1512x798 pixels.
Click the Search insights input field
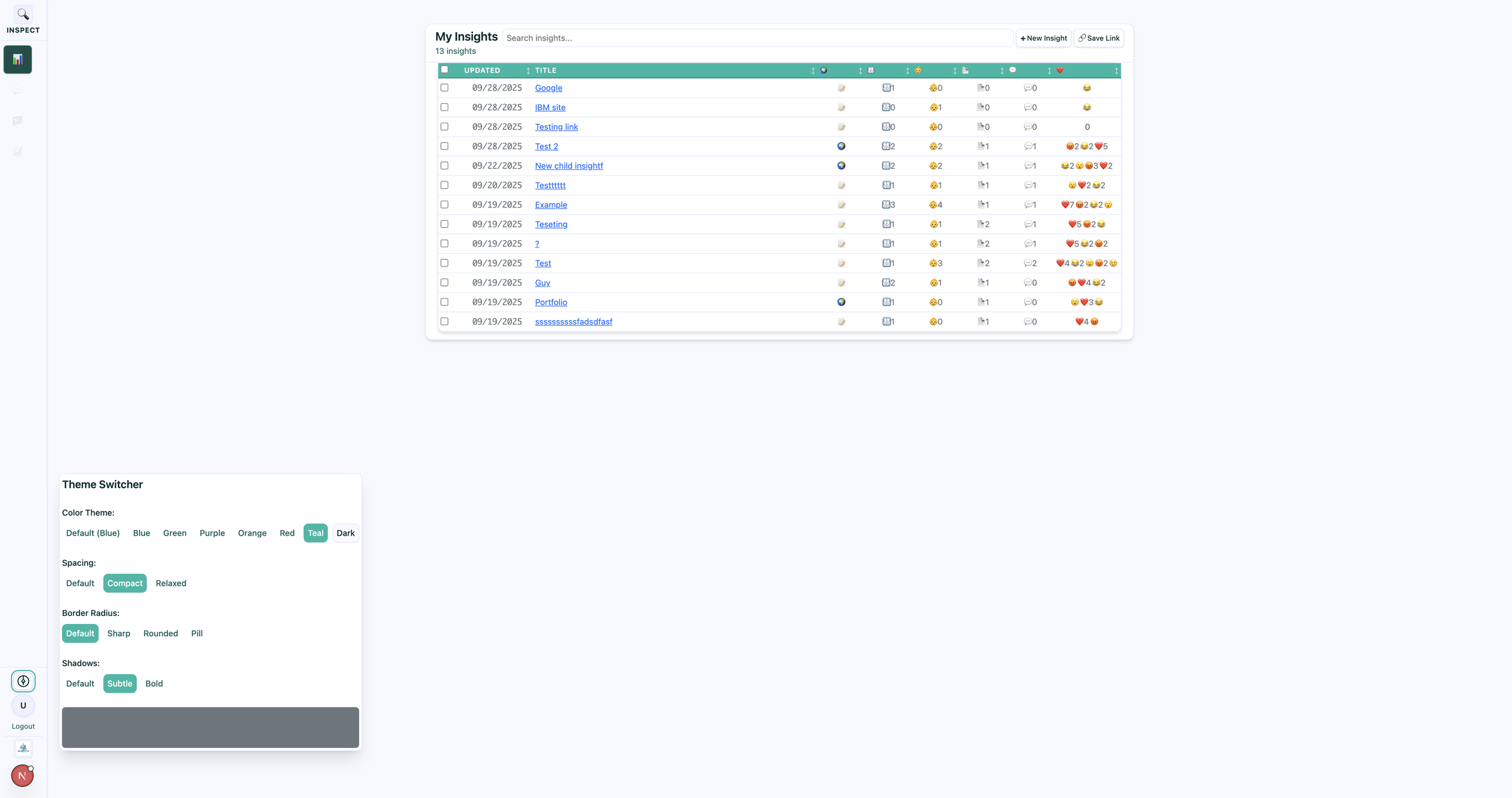tap(757, 38)
